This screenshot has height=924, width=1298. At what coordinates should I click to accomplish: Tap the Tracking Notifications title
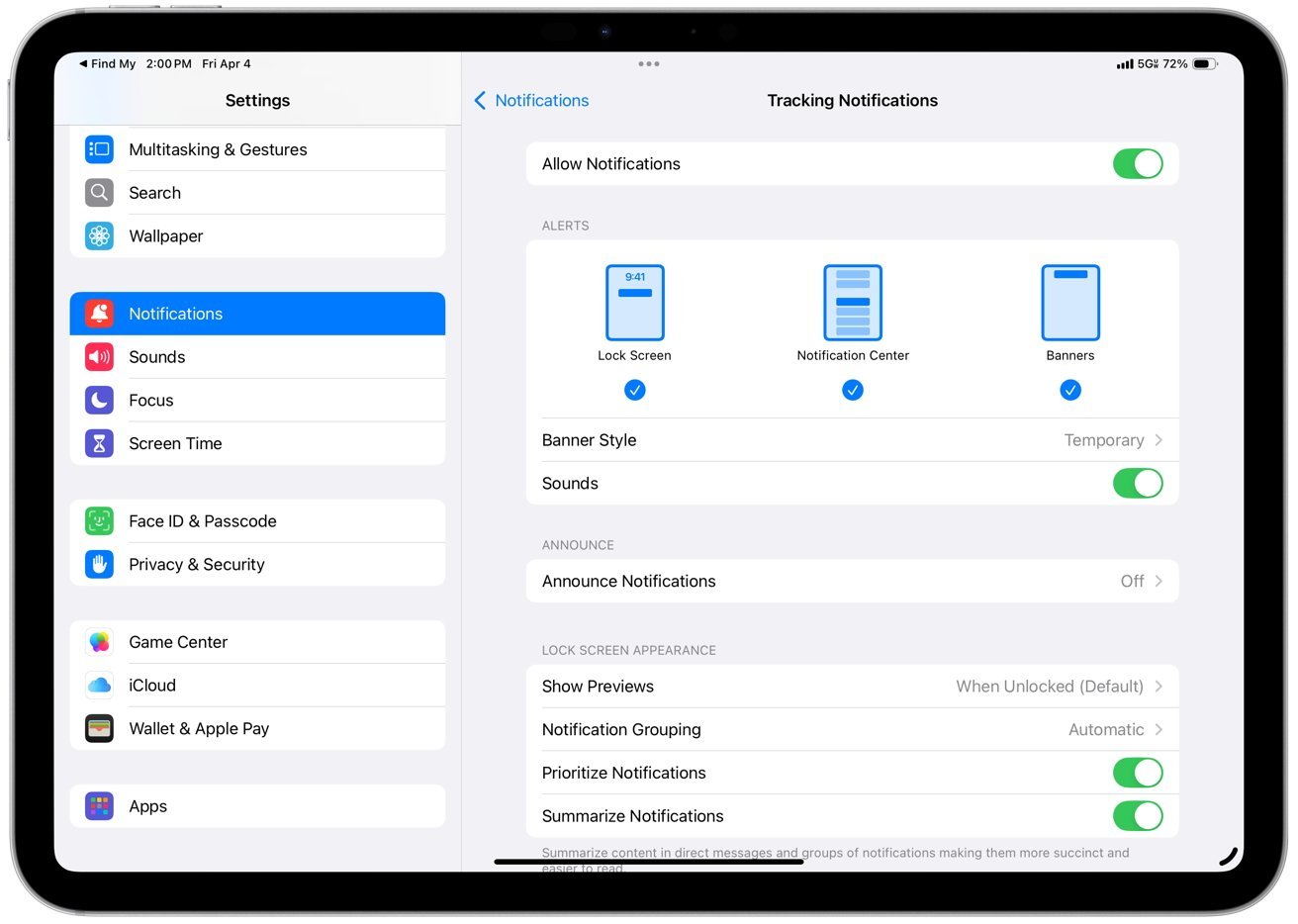(853, 101)
